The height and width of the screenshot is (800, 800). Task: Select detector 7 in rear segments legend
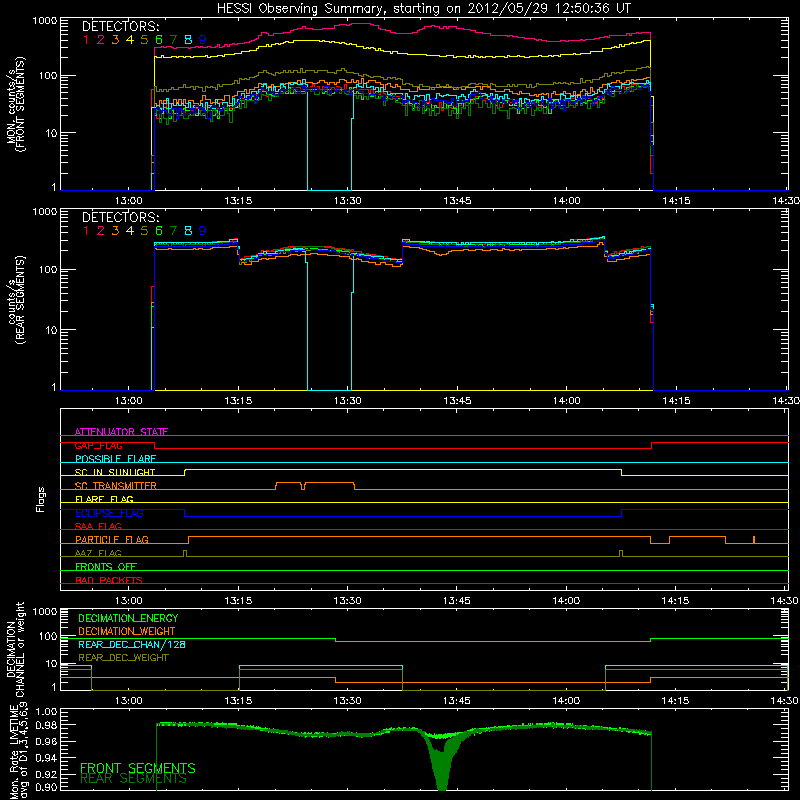tap(173, 231)
